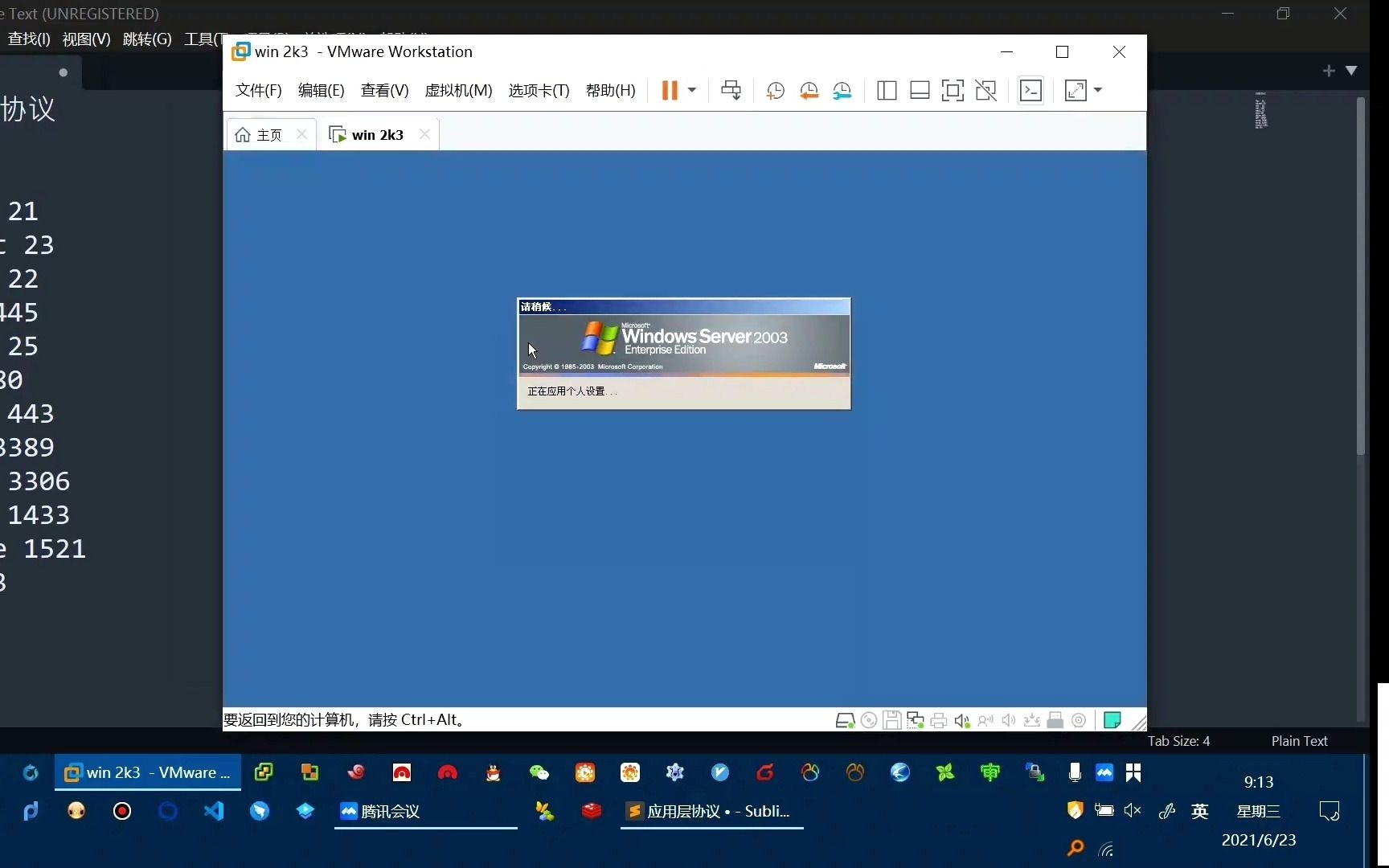The width and height of the screenshot is (1389, 868).
Task: Click the hard disk device status icon
Action: tap(845, 720)
